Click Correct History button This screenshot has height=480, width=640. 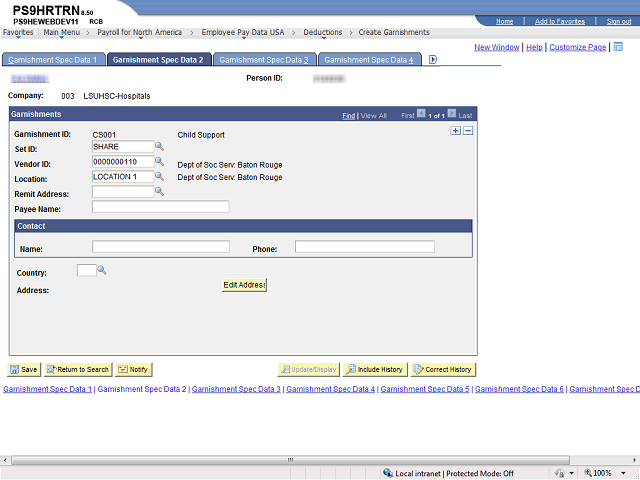pos(443,370)
